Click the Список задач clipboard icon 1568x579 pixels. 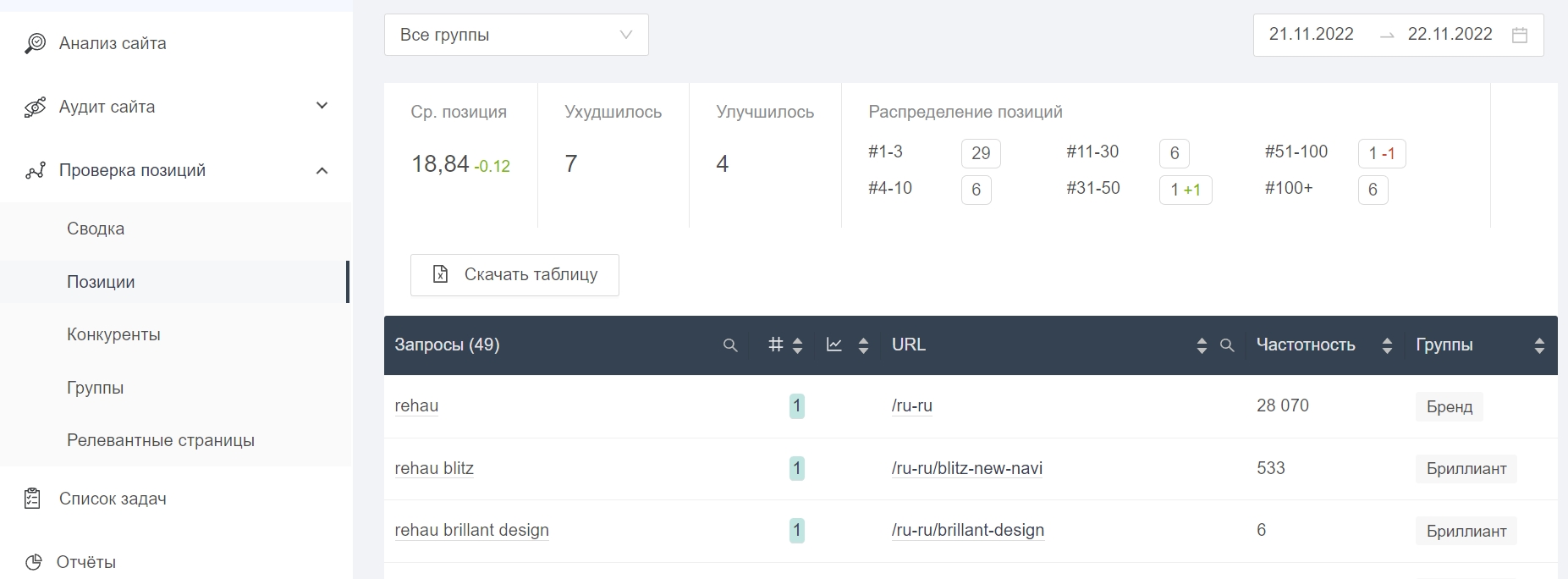pos(32,499)
